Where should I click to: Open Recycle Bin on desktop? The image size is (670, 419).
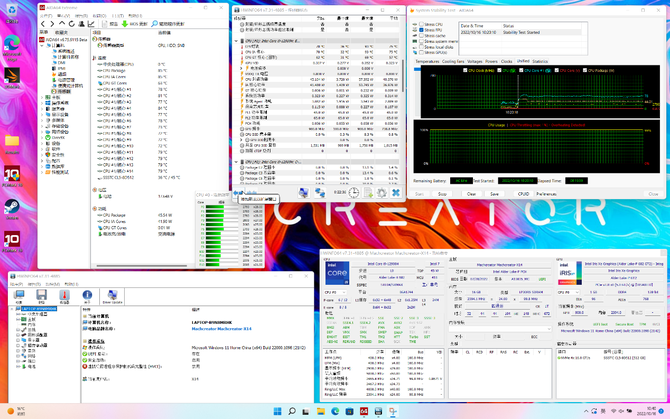click(12, 11)
